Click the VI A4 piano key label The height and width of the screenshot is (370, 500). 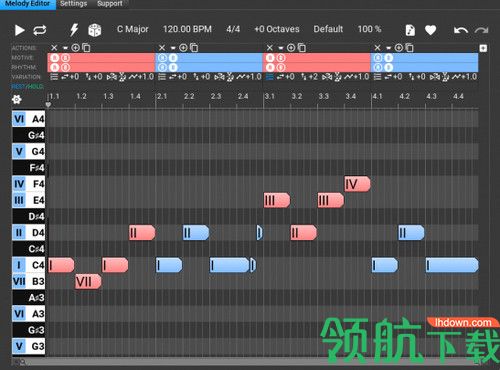click(29, 119)
